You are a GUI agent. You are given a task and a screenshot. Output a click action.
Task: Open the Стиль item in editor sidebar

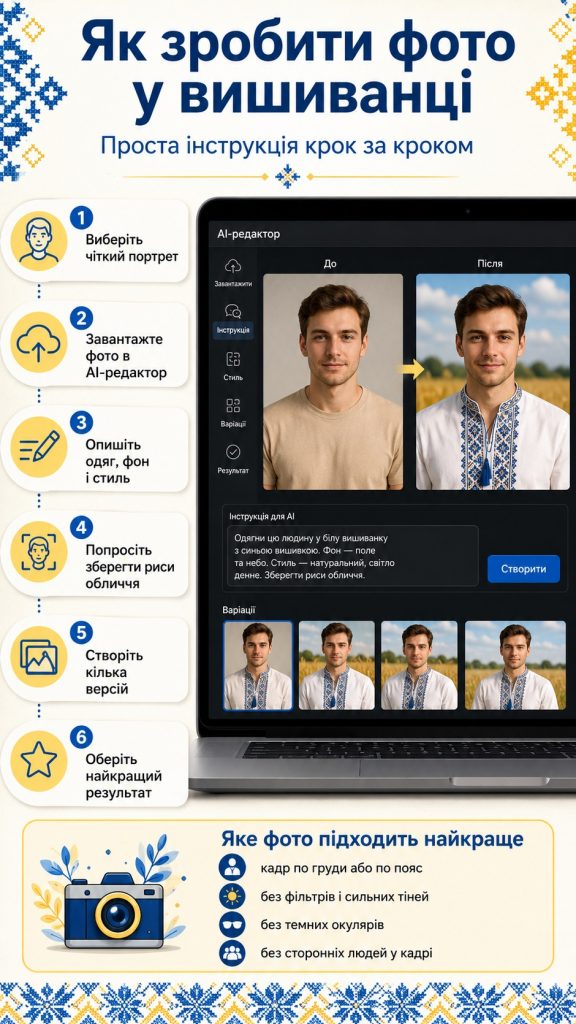coord(233,366)
